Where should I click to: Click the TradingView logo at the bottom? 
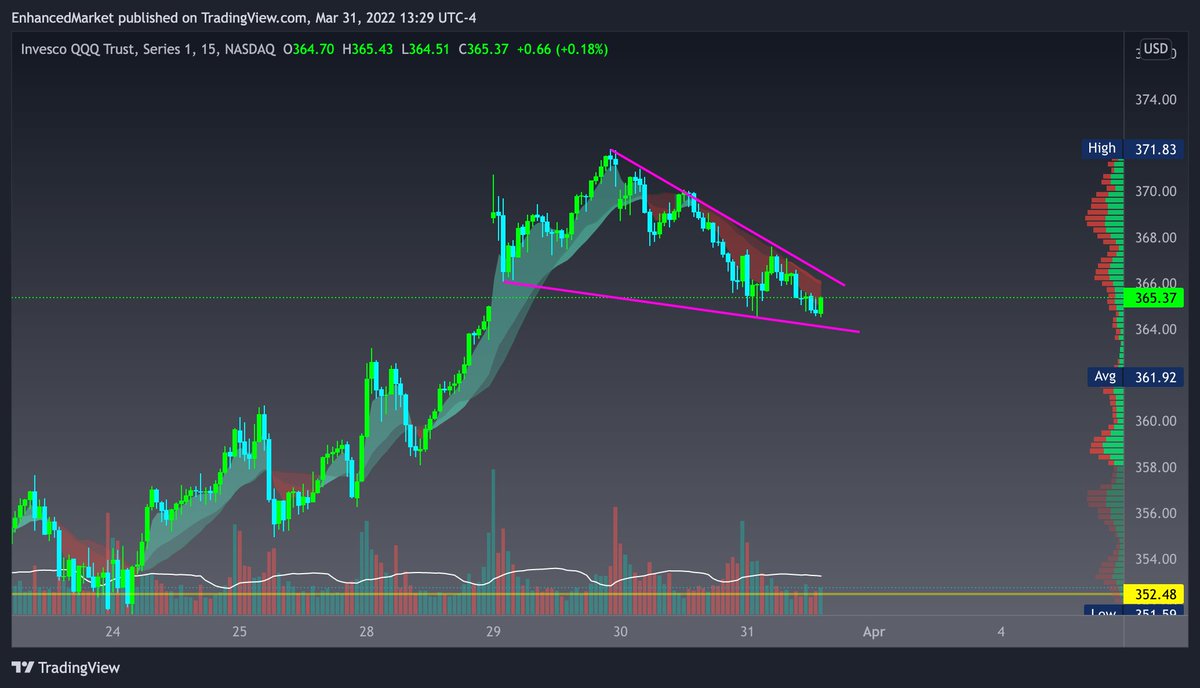[x=65, y=668]
